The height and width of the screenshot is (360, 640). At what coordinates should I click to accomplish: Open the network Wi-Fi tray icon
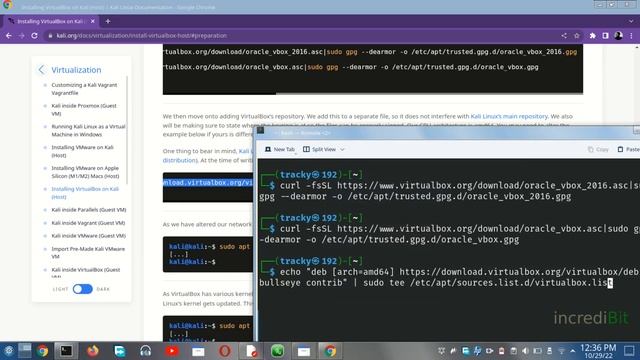coord(562,351)
